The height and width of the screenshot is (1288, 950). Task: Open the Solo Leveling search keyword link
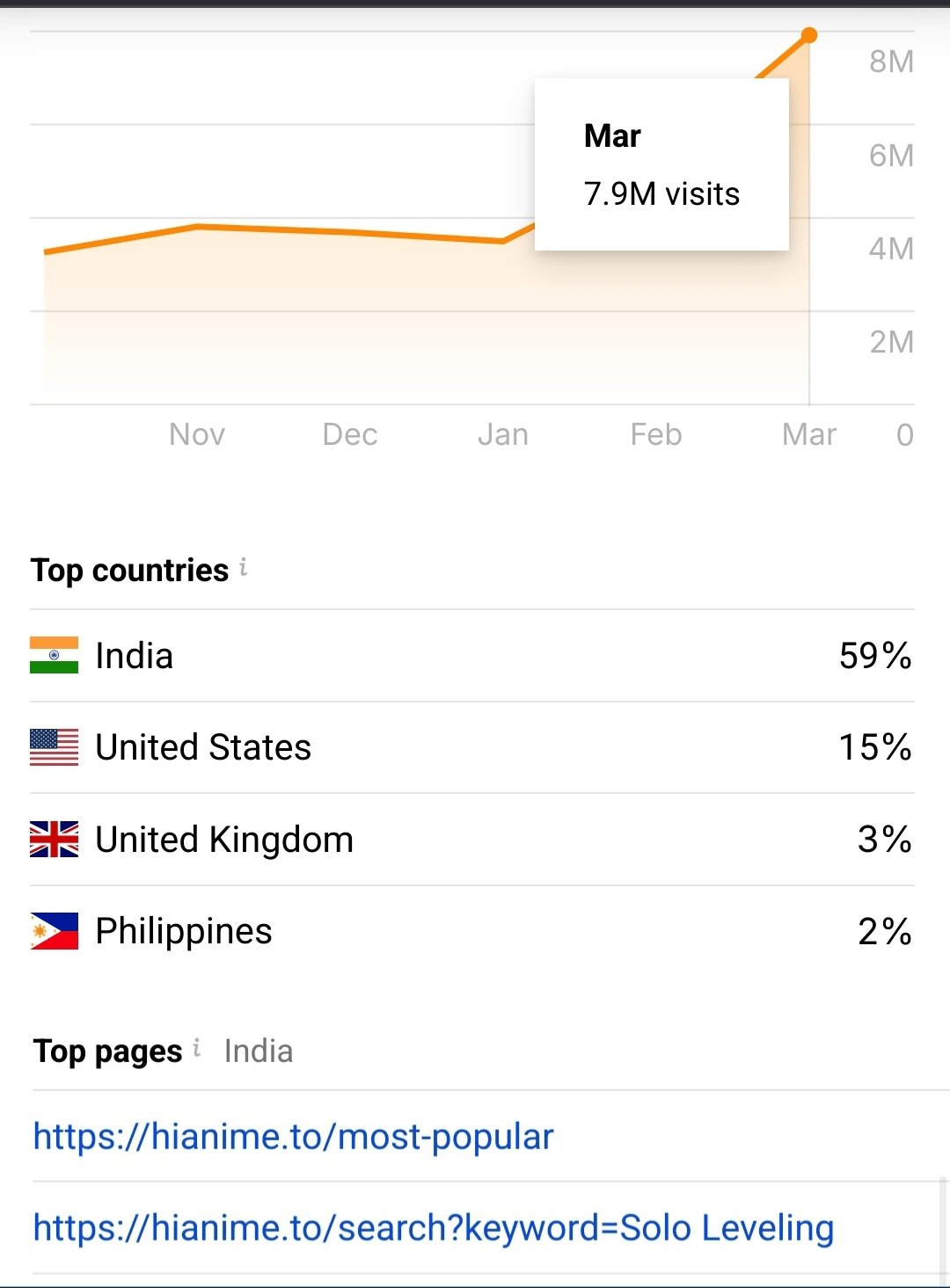tap(433, 1228)
